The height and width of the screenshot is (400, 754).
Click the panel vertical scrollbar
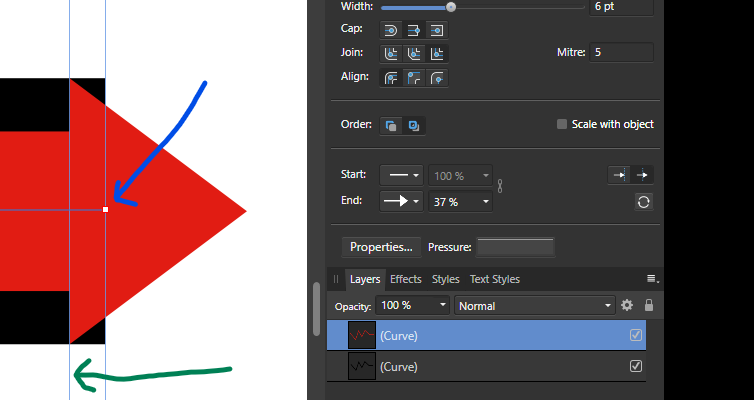[x=316, y=309]
